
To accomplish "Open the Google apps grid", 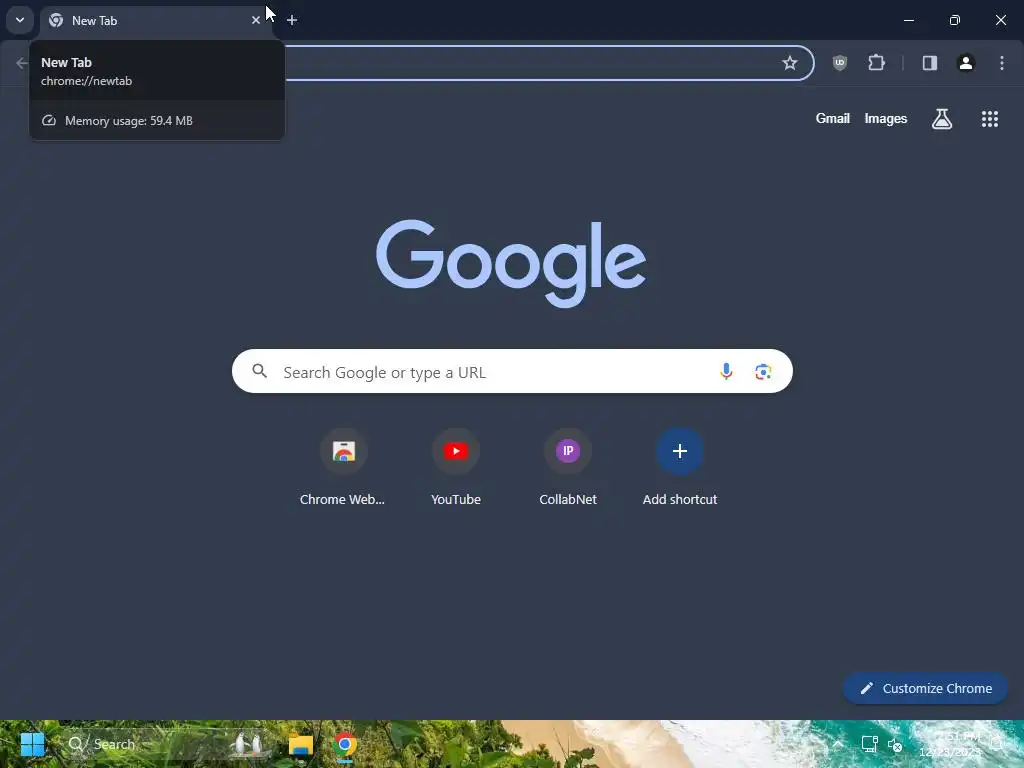I will pos(989,119).
